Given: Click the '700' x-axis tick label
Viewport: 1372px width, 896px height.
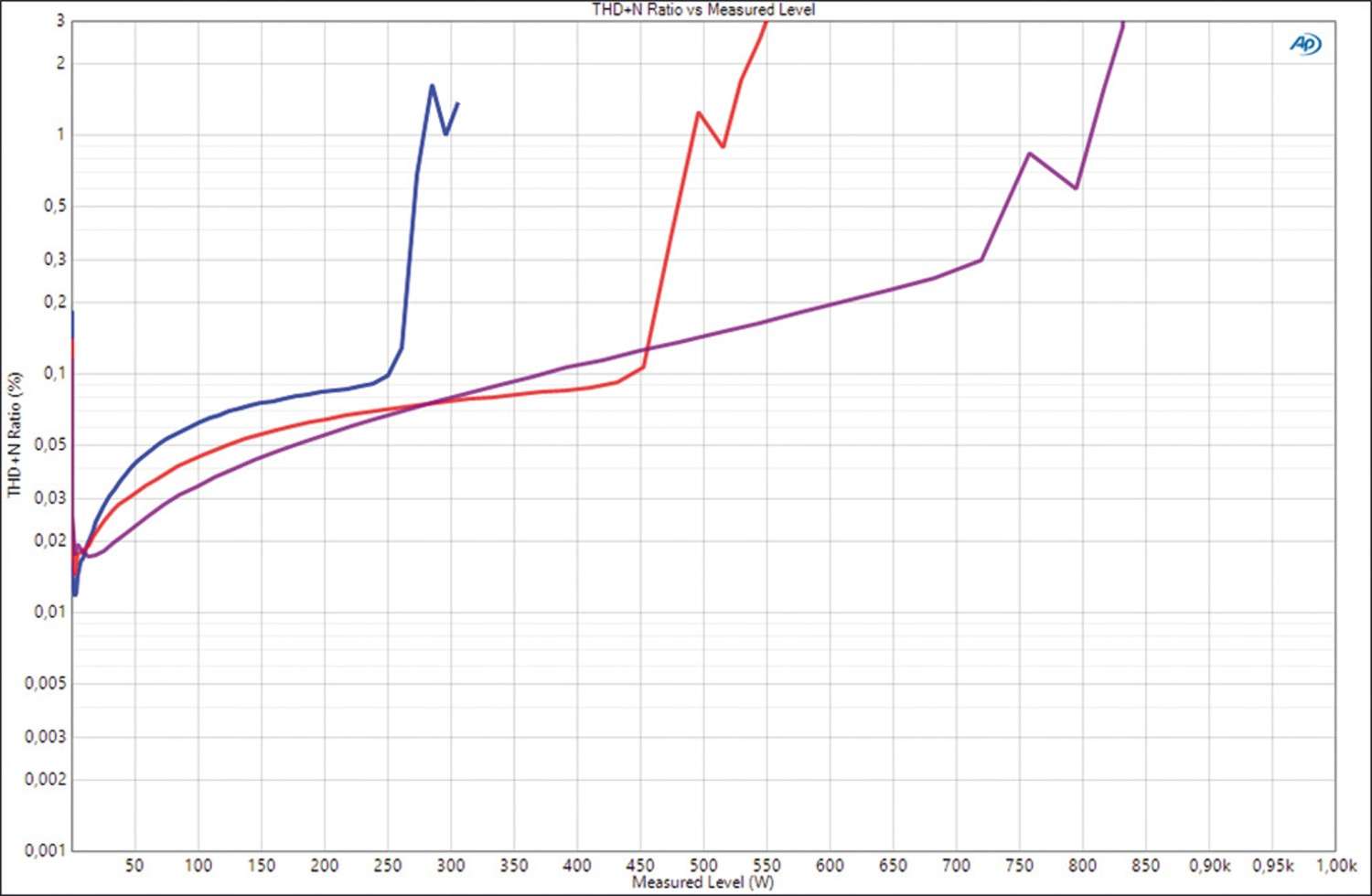Looking at the screenshot, I should [x=956, y=865].
